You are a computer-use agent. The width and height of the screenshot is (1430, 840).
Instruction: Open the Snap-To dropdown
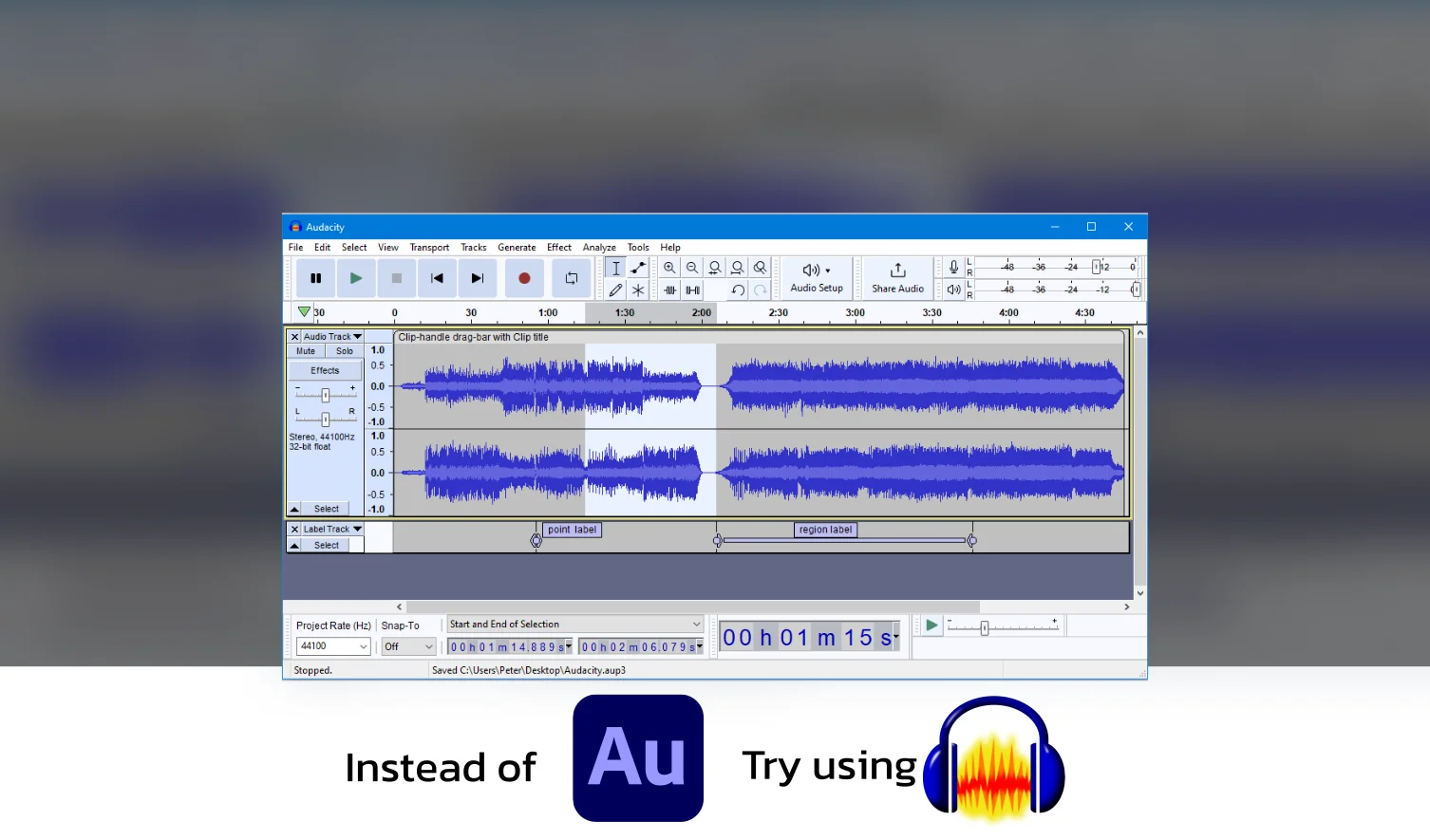pyautogui.click(x=408, y=646)
